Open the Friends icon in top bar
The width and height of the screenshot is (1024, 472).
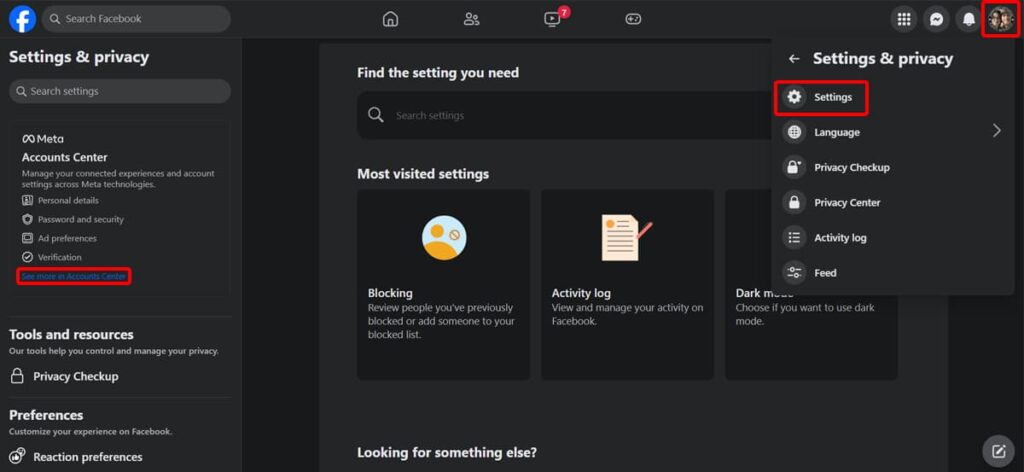[471, 19]
